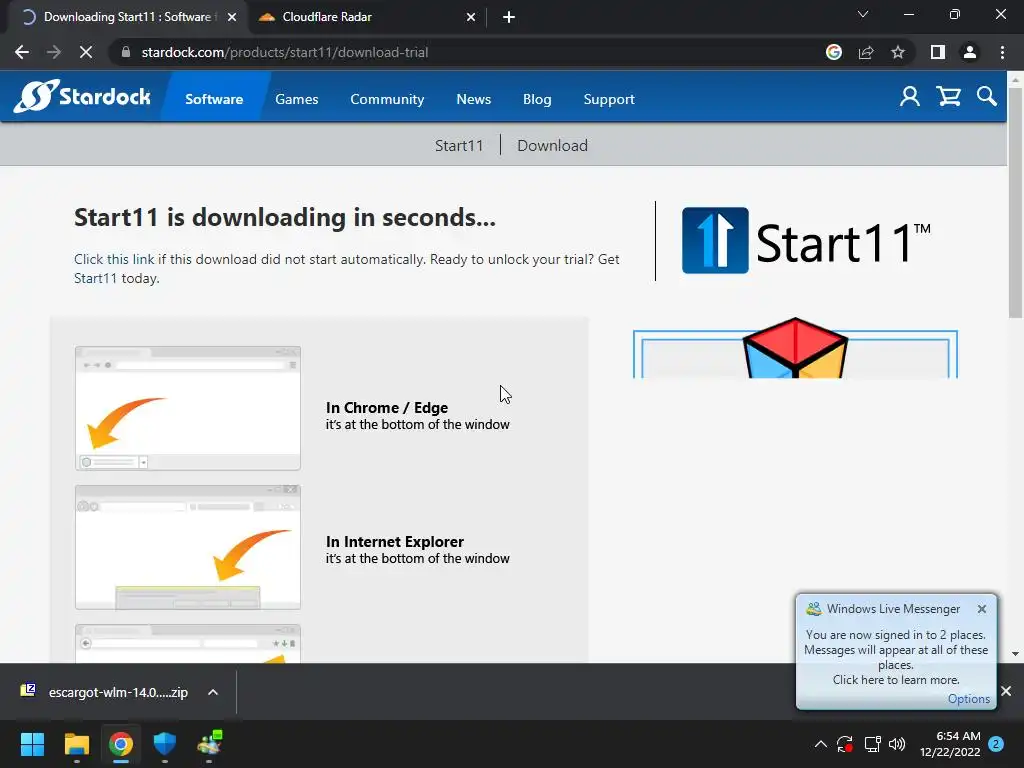The width and height of the screenshot is (1024, 768).
Task: Open Windows Security shield in taskbar
Action: [x=165, y=744]
